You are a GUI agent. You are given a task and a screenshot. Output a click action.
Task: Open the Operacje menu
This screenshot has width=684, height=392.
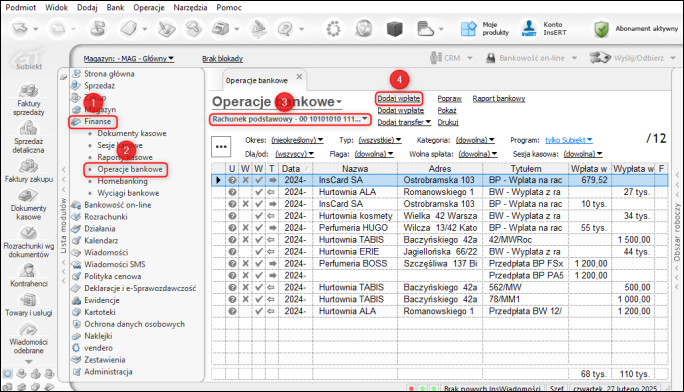point(149,7)
